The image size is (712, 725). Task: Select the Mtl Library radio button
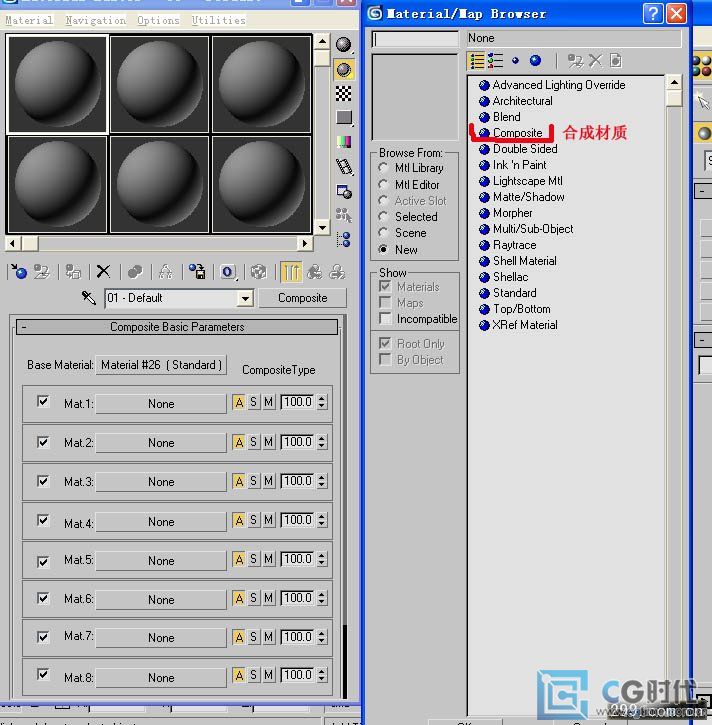point(383,167)
